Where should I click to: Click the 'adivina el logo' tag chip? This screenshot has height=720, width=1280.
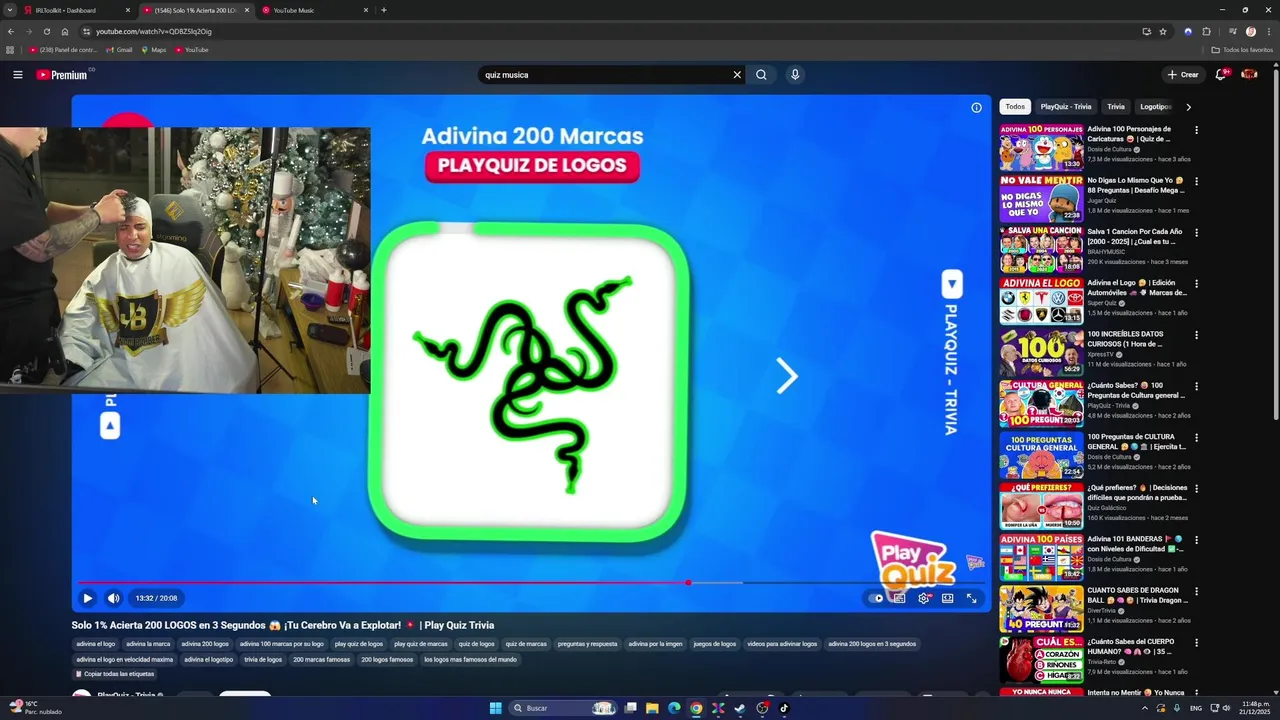[x=96, y=644]
